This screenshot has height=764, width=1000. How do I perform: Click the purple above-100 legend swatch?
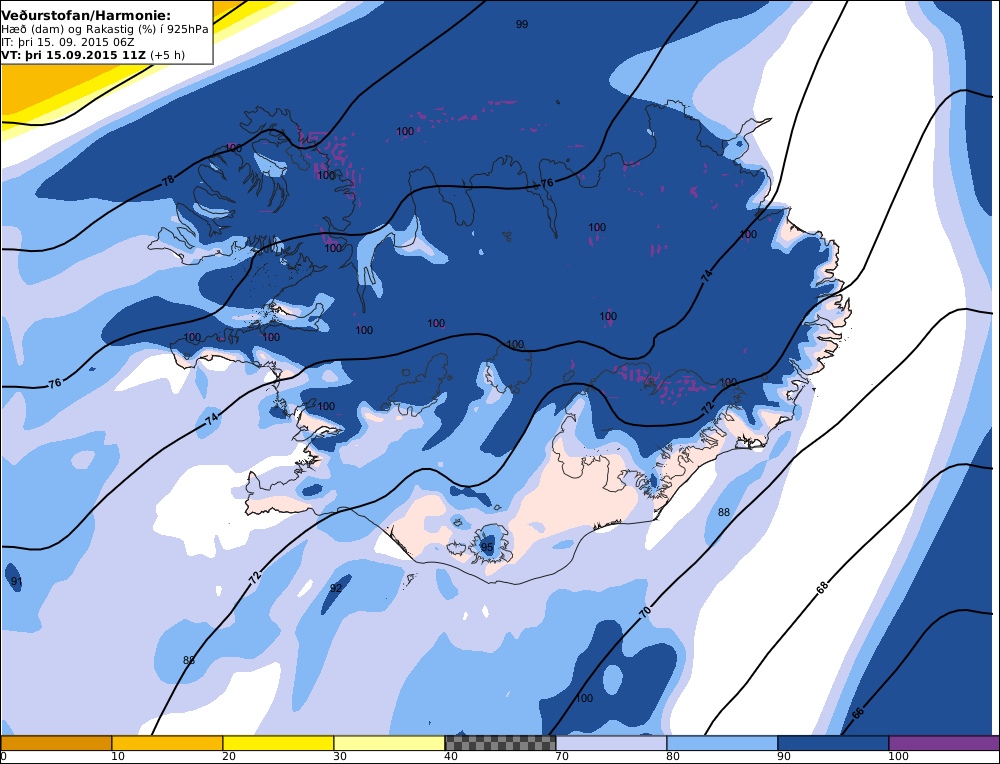pyautogui.click(x=944, y=743)
